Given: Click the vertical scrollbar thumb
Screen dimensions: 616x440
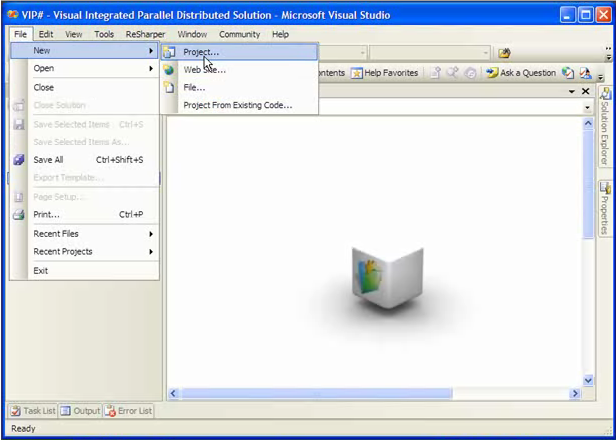Looking at the screenshot, I should pos(588,183).
